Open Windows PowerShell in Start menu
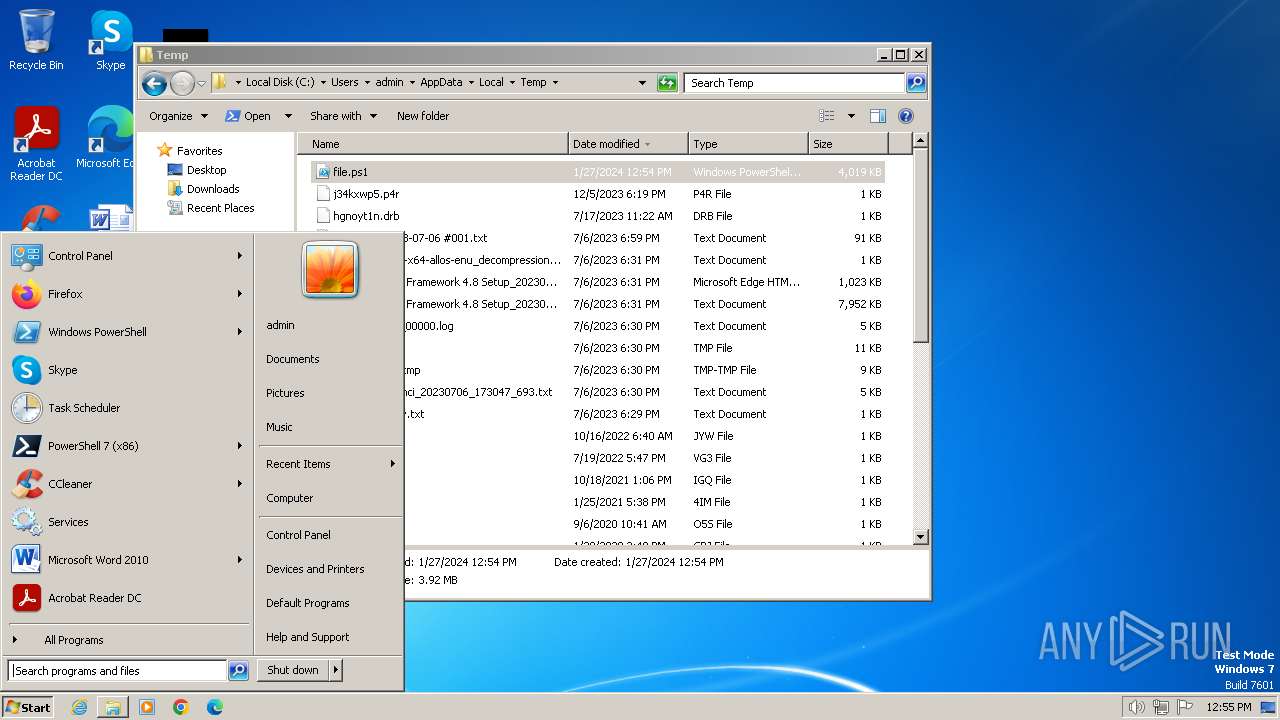This screenshot has width=1280, height=720. [x=127, y=332]
